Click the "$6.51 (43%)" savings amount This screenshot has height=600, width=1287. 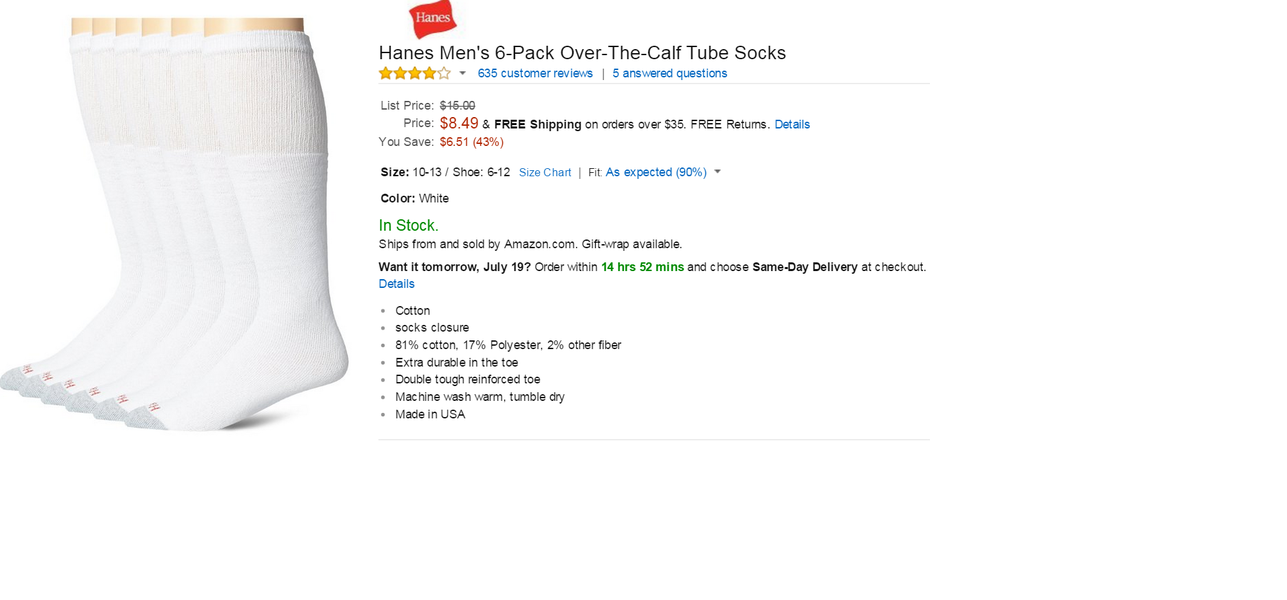coord(471,142)
